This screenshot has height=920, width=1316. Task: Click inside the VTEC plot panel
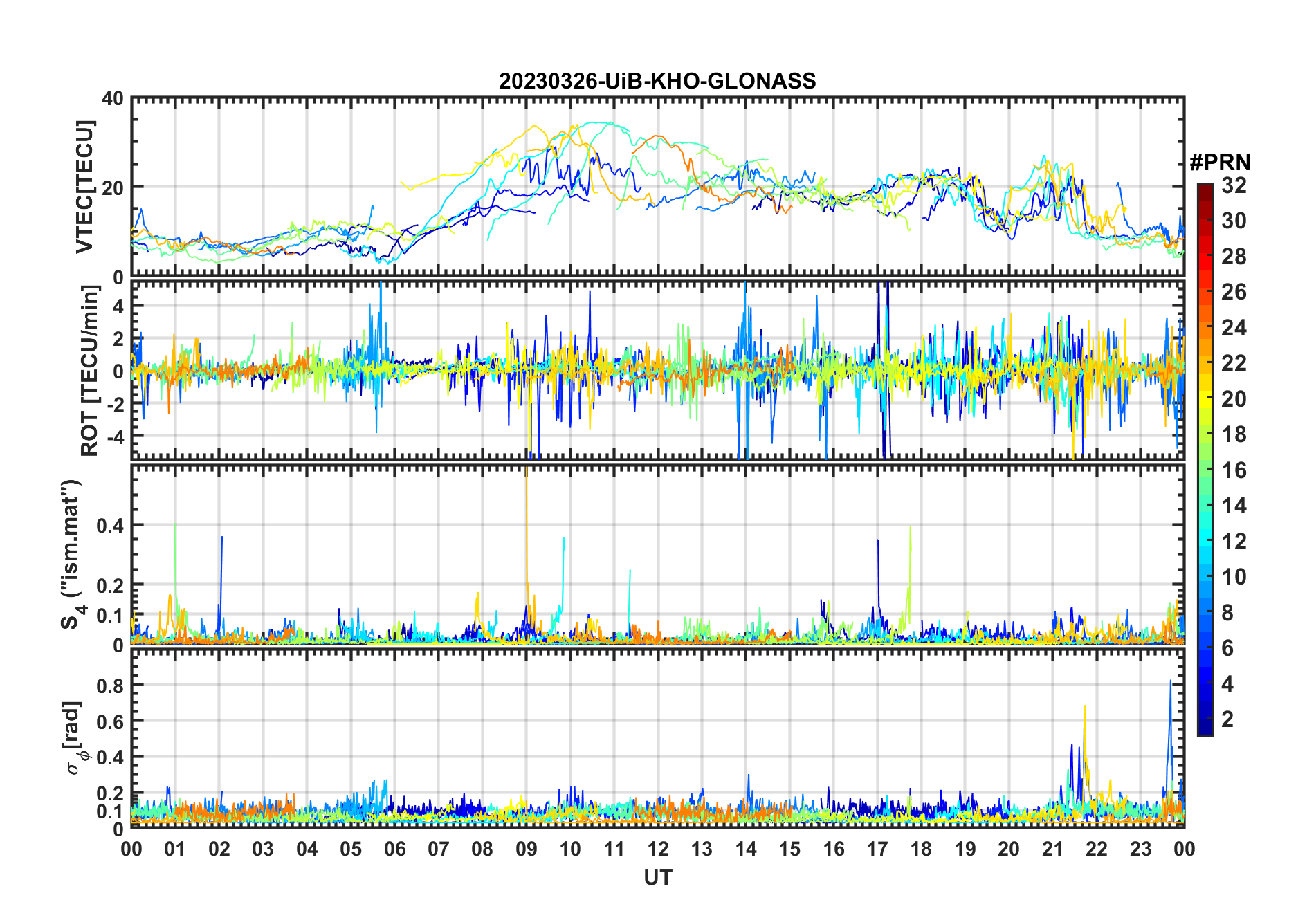[x=657, y=187]
